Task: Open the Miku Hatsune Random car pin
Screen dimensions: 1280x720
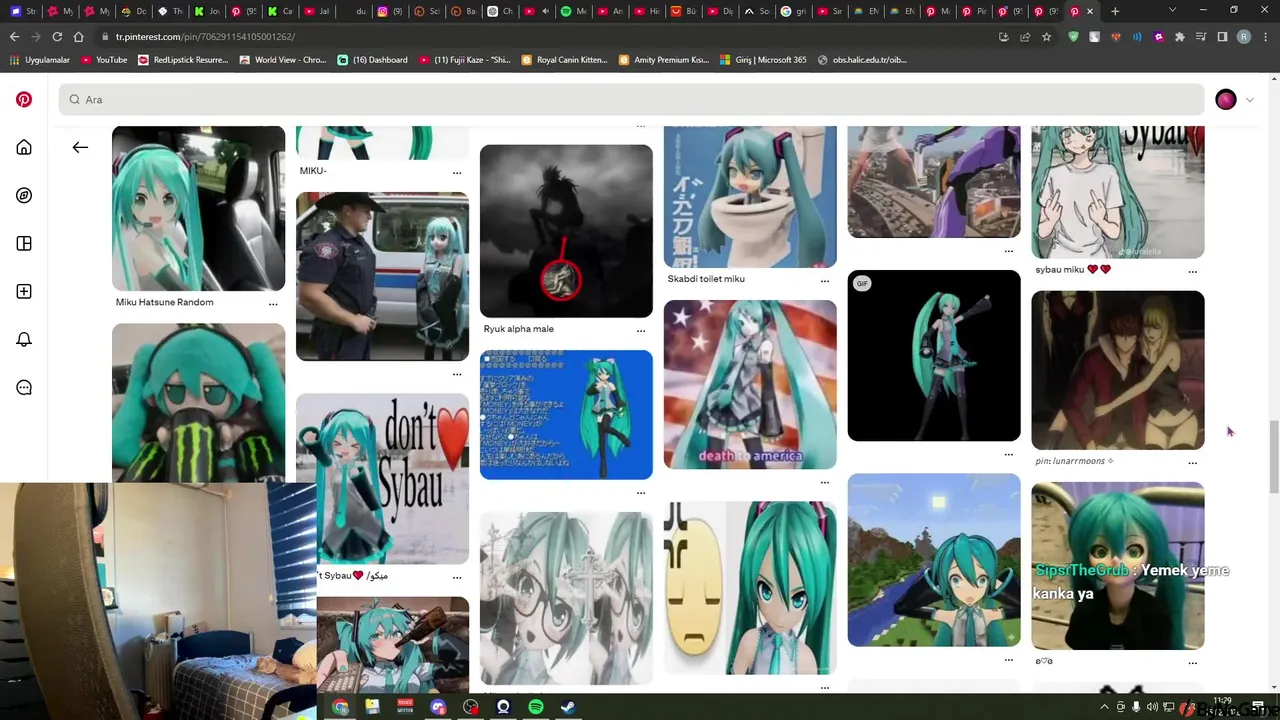Action: [x=198, y=208]
